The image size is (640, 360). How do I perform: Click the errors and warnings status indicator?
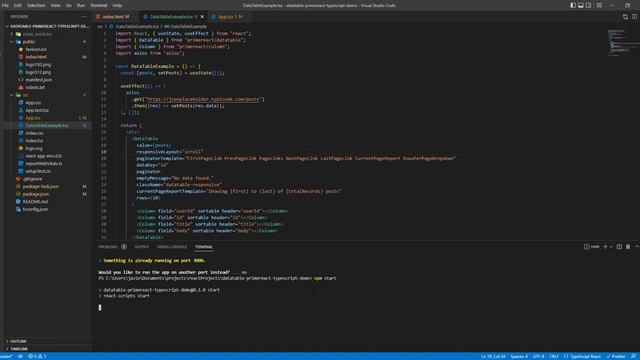tap(37, 356)
